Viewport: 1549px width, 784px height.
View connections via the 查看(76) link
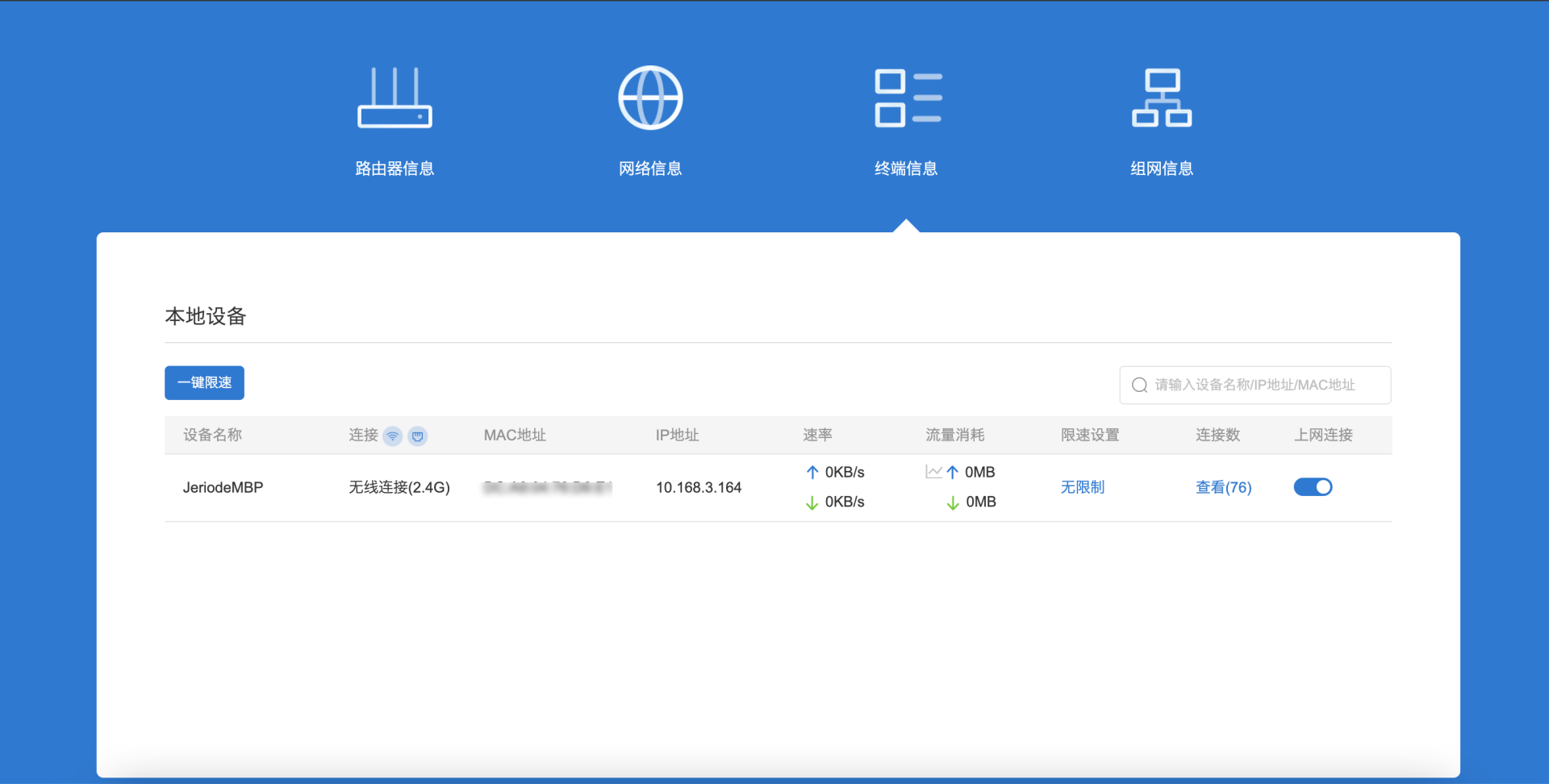[x=1223, y=487]
